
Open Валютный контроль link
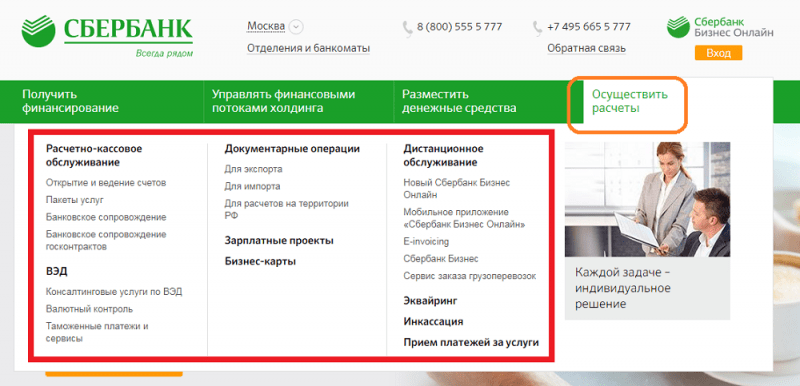point(89,309)
